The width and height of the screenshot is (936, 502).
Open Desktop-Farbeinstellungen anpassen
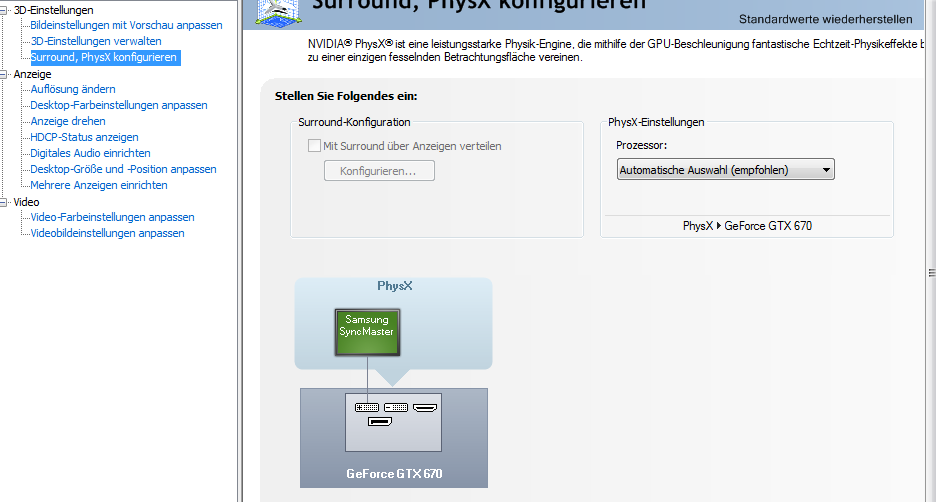(119, 105)
